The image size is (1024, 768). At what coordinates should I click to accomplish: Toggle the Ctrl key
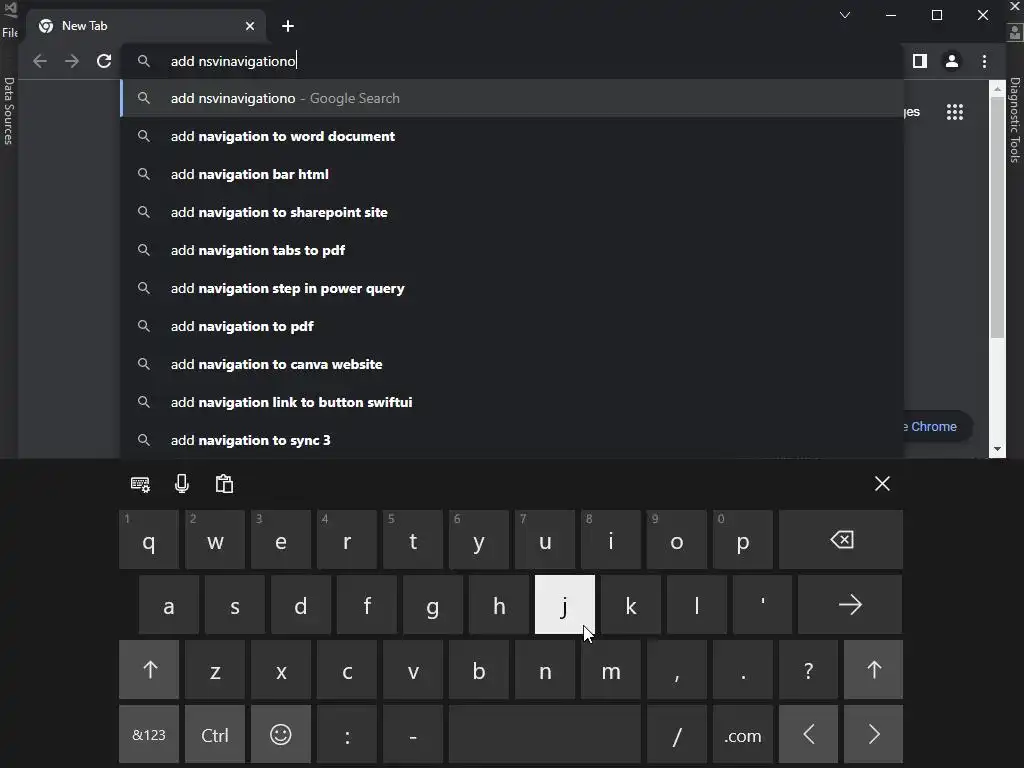tap(215, 735)
